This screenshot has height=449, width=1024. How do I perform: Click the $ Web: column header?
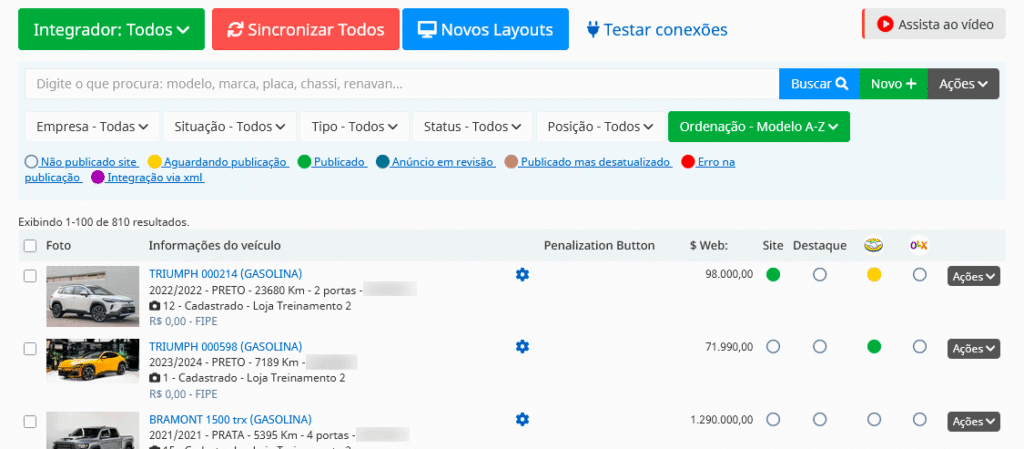pos(709,245)
